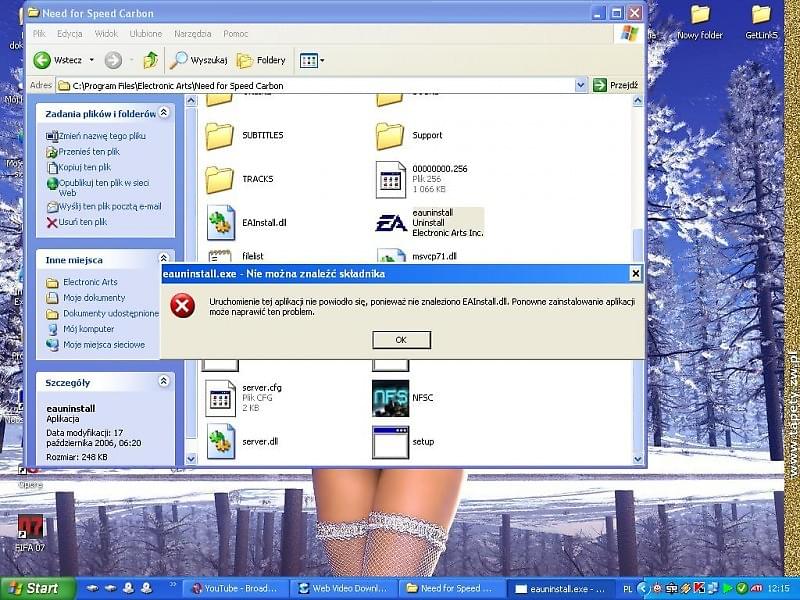
Task: Select the filelist file icon
Action: [220, 256]
